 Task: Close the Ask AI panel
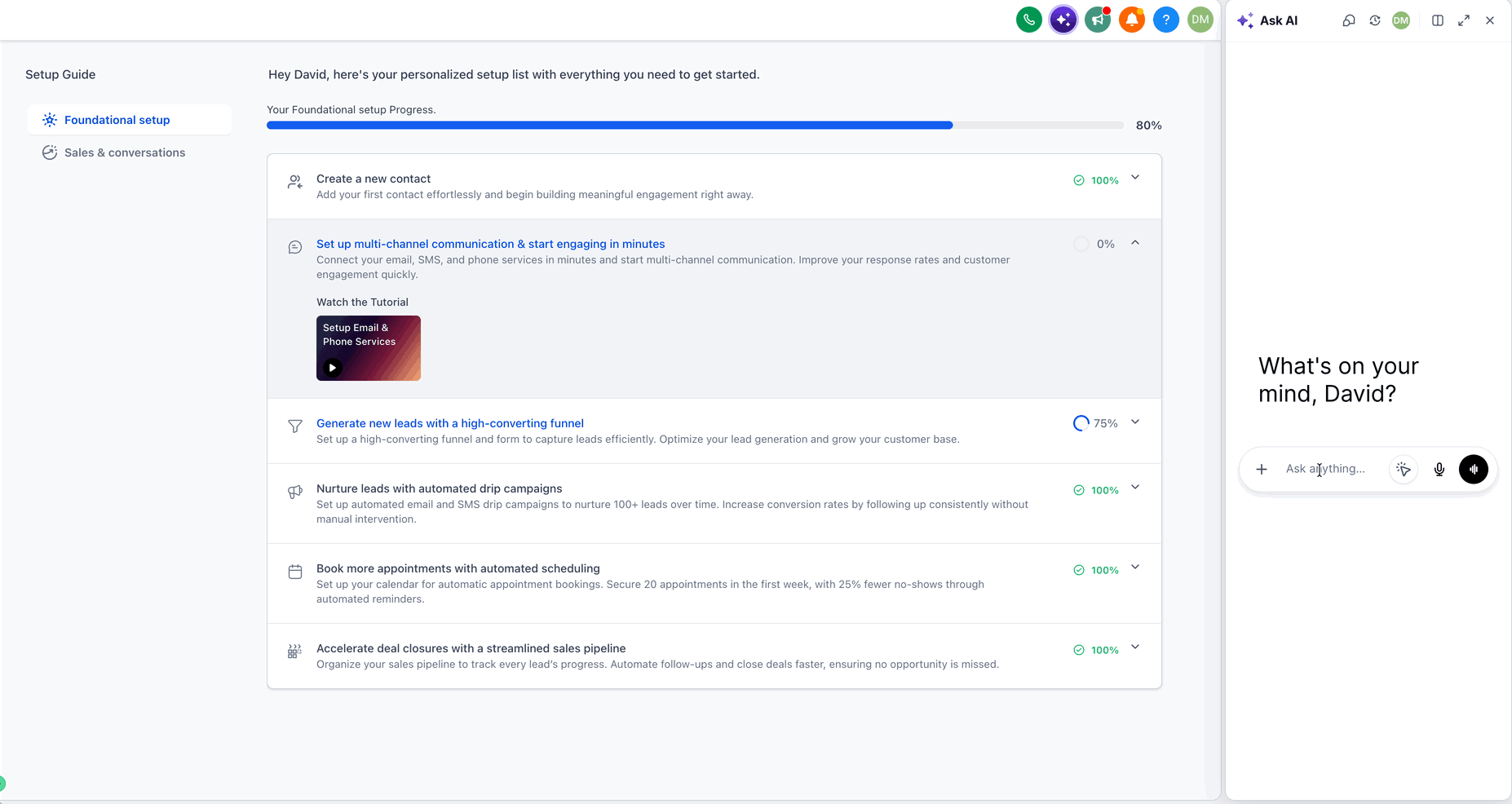coord(1490,20)
